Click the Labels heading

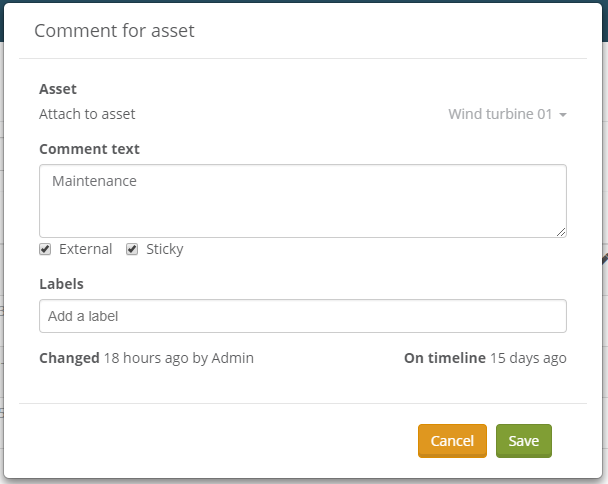click(61, 284)
